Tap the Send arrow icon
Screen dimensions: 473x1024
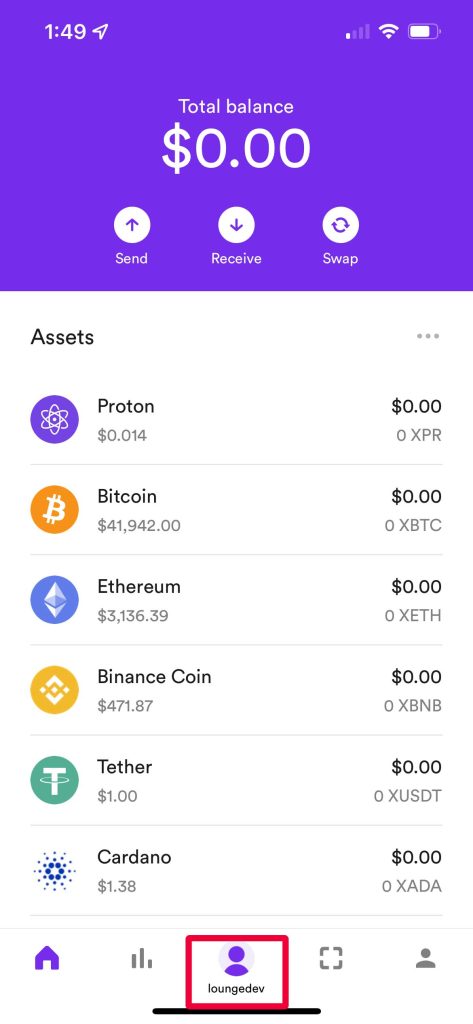pos(132,225)
